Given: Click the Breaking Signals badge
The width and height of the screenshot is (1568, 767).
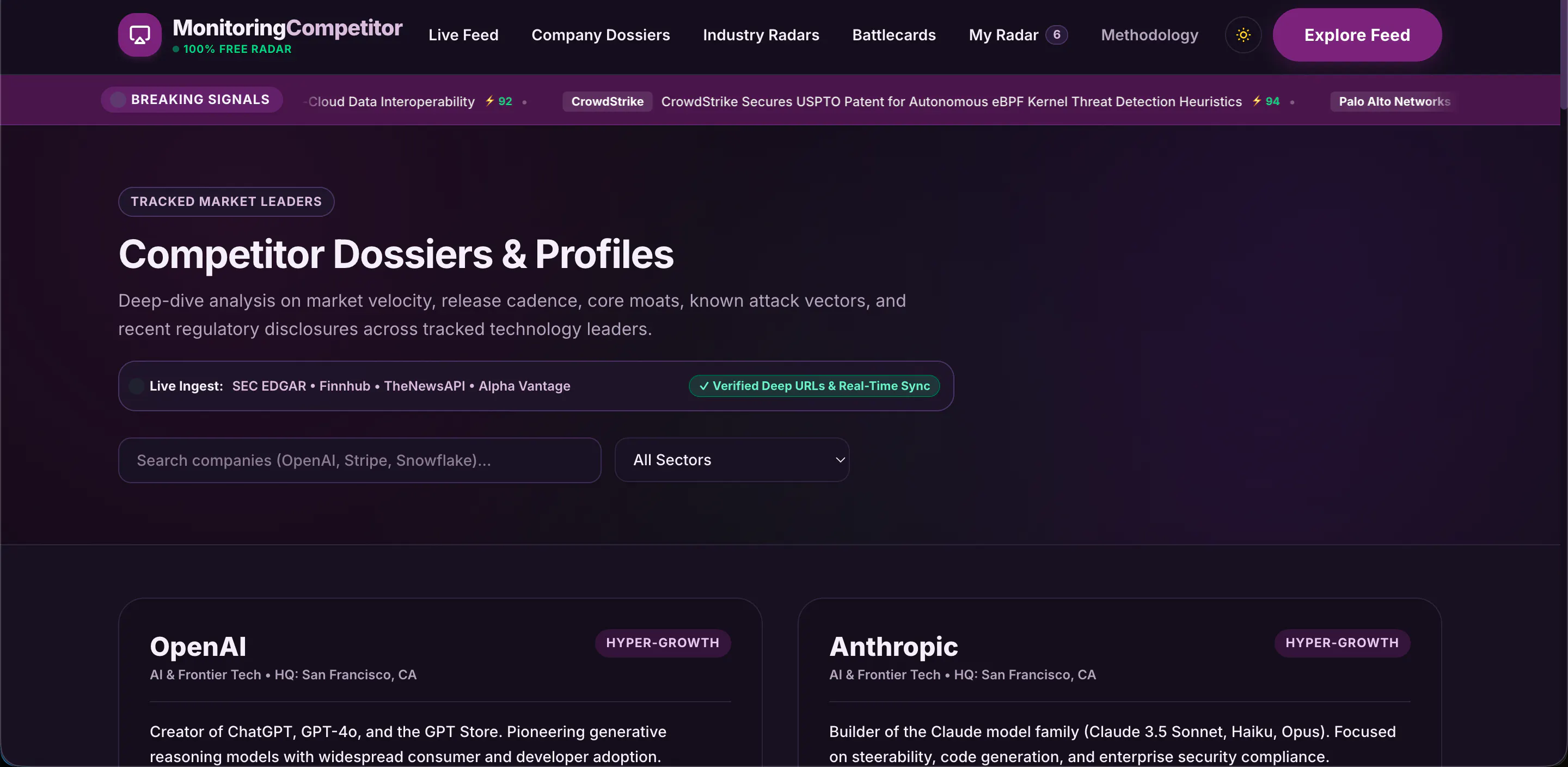Looking at the screenshot, I should (x=191, y=99).
